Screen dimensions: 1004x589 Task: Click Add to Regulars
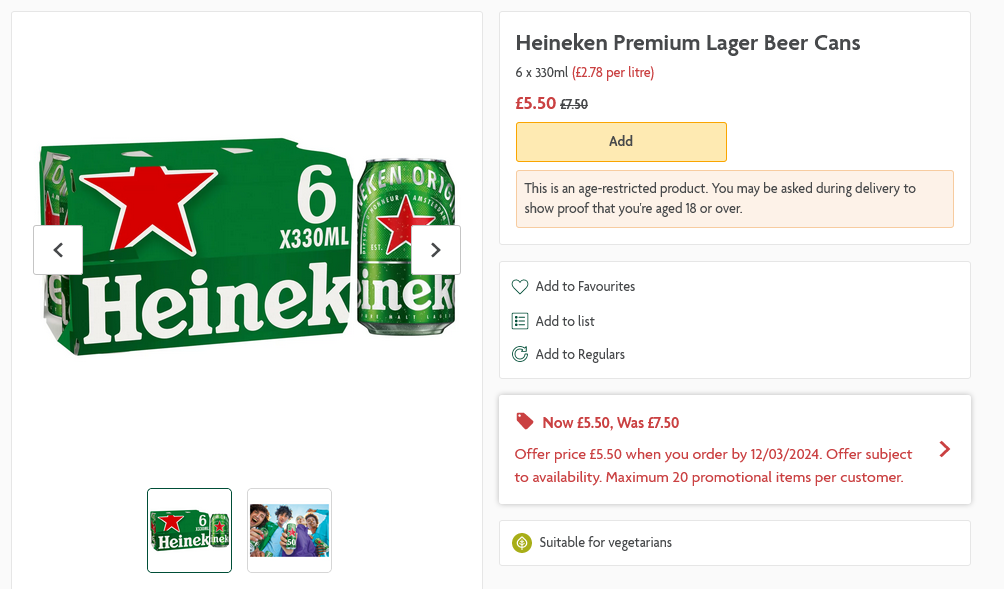pos(580,354)
